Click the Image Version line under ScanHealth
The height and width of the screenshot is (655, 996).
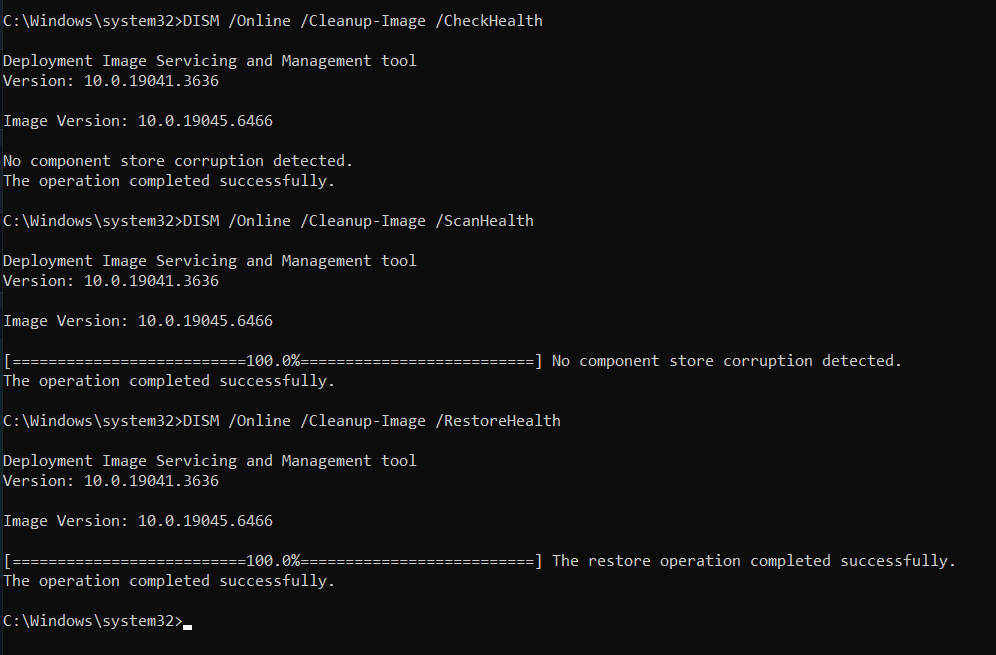138,321
